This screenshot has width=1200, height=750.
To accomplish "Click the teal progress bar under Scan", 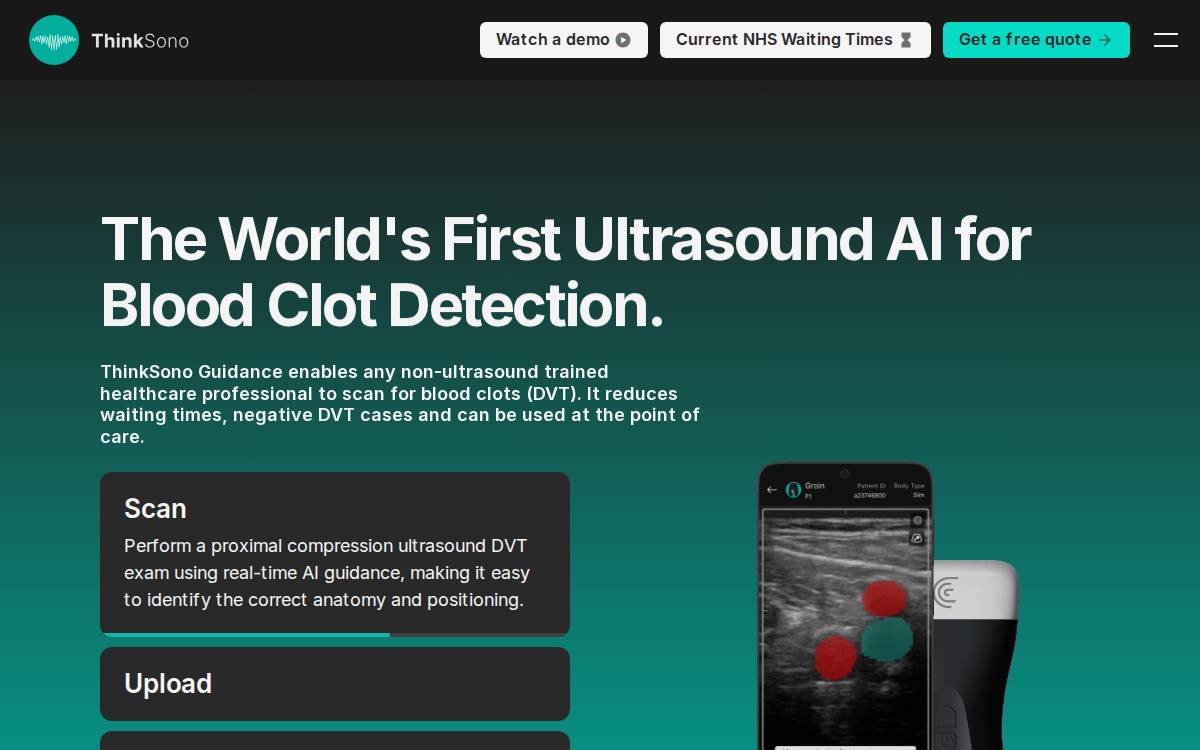I will pyautogui.click(x=245, y=634).
